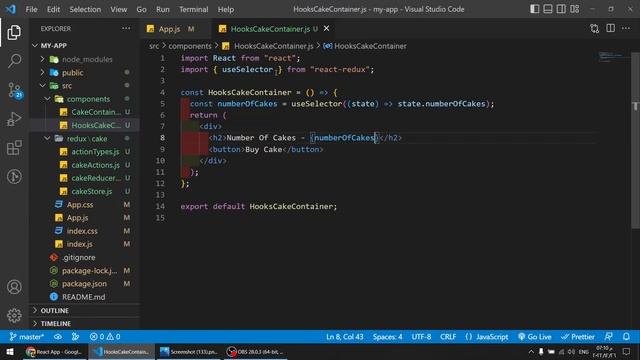Open the Accounts menu icon
Image resolution: width=640 pixels, height=360 pixels.
(x=14, y=287)
